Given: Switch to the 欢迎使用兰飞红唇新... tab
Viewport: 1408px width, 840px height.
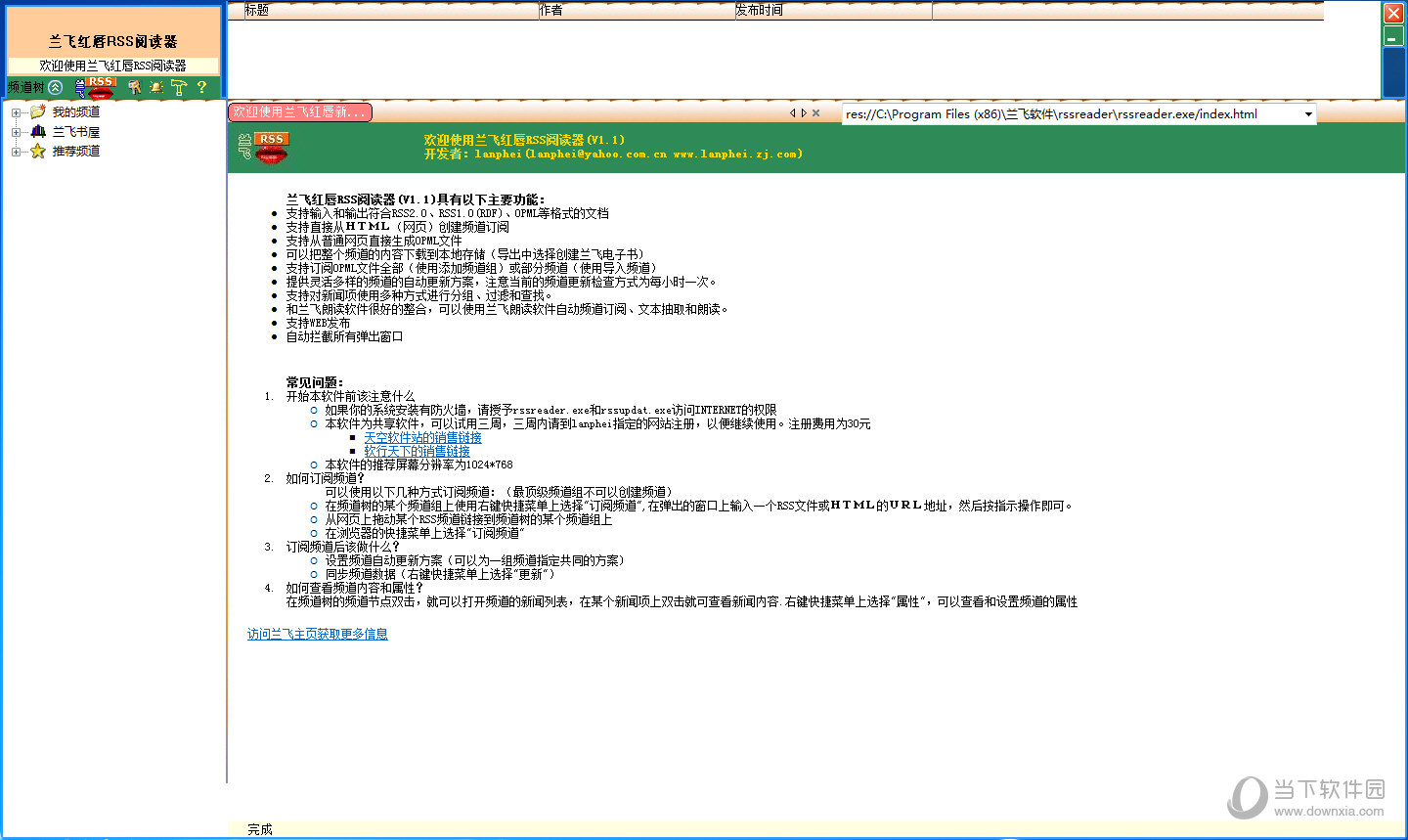Looking at the screenshot, I should [300, 112].
